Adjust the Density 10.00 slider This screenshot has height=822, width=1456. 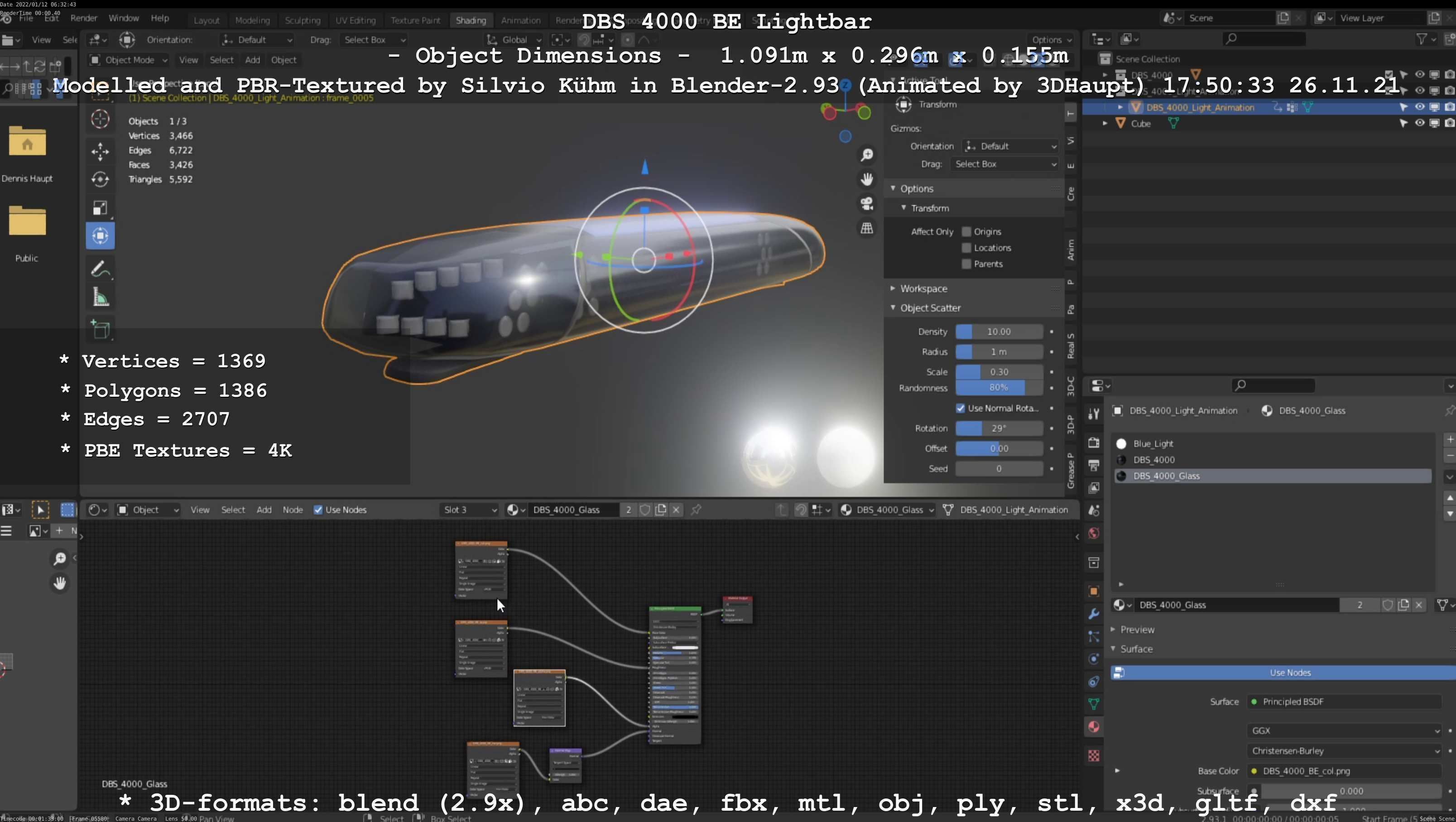[x=999, y=332]
